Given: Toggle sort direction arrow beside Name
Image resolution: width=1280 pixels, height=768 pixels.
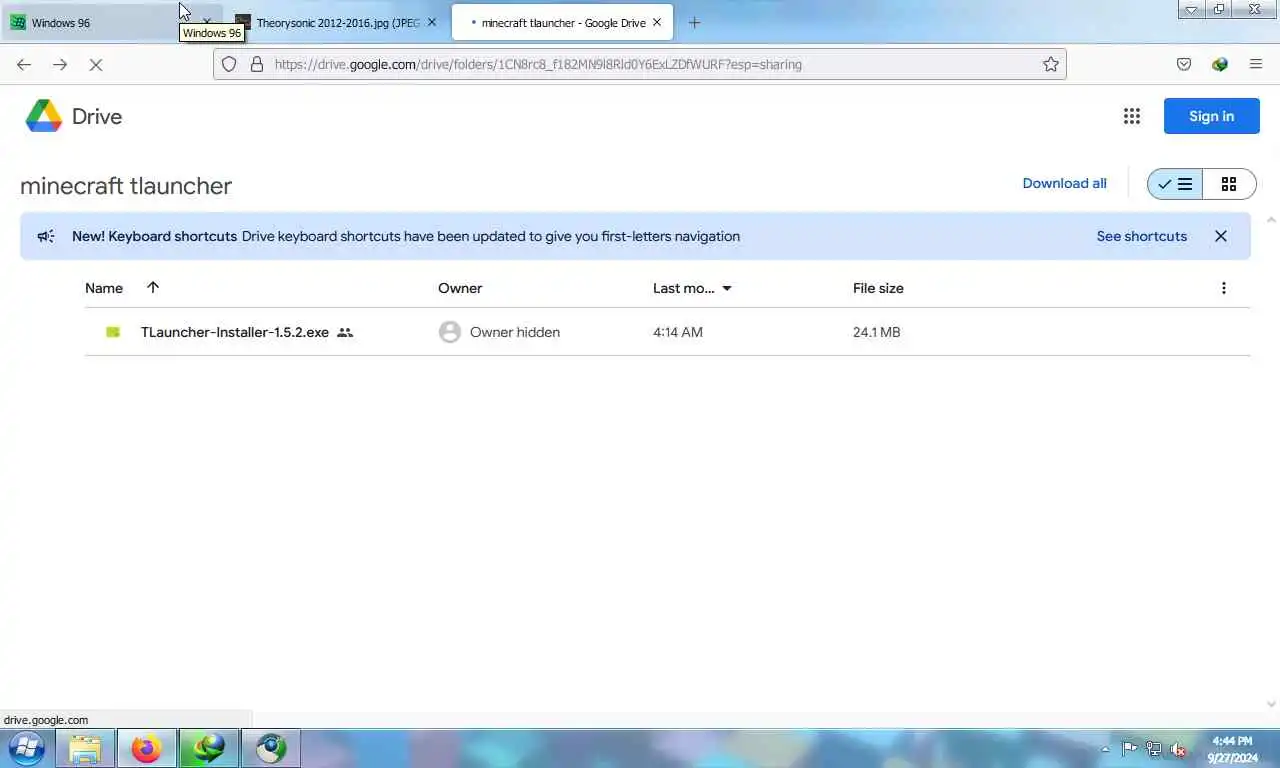Looking at the screenshot, I should pyautogui.click(x=153, y=287).
